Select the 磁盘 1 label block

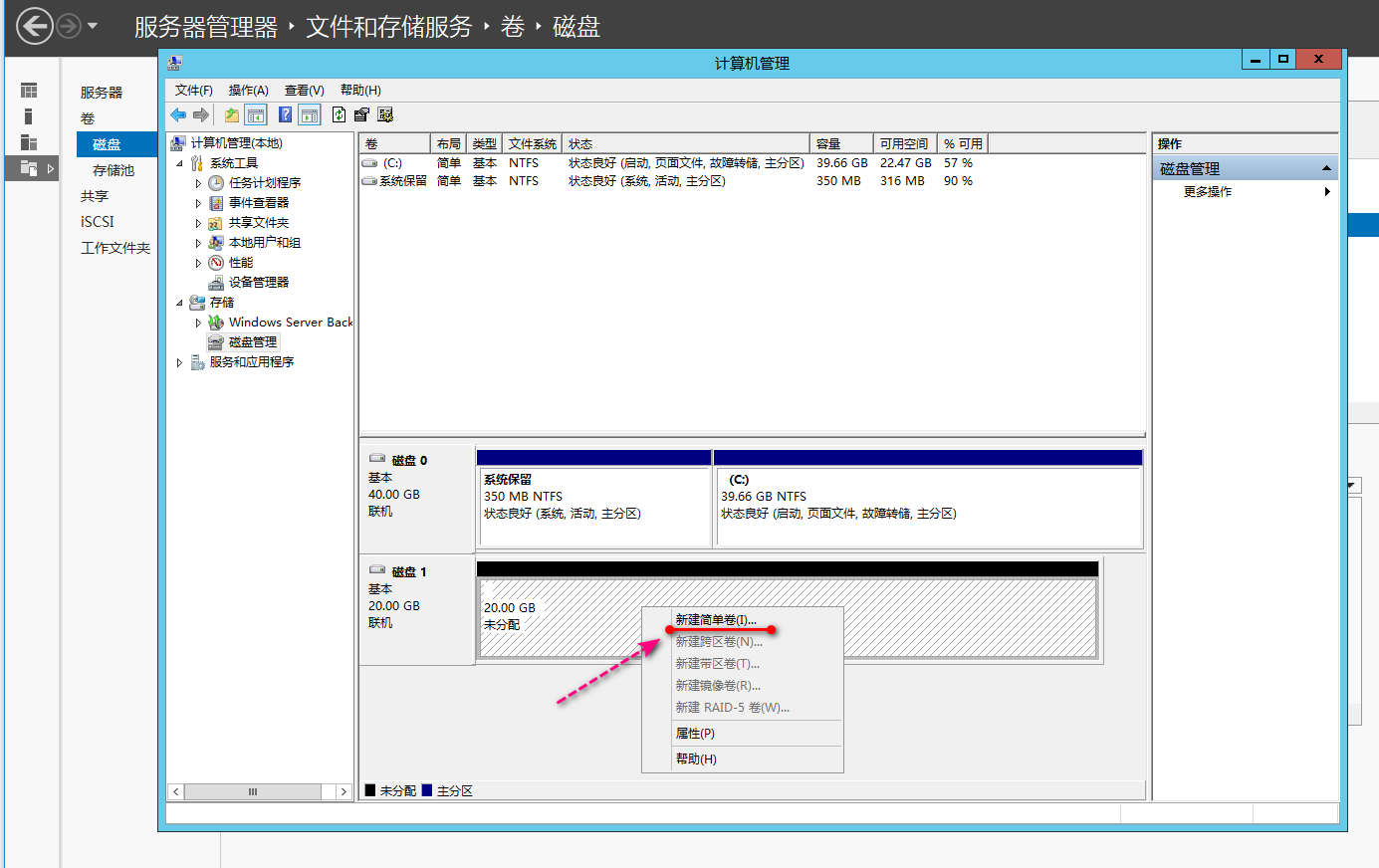pos(417,609)
